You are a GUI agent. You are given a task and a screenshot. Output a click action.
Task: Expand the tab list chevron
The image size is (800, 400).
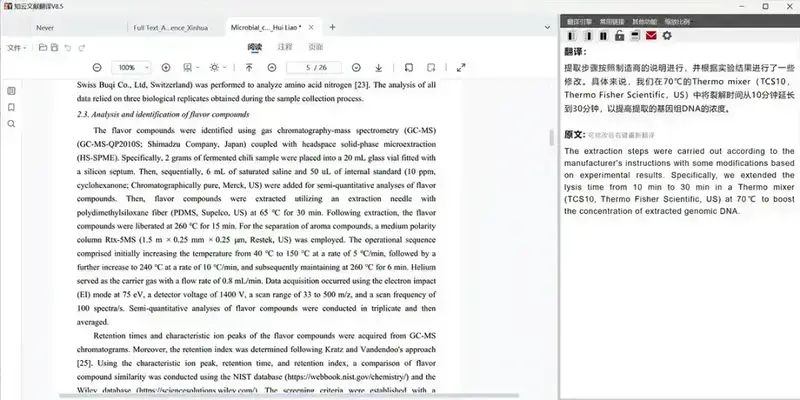tap(547, 28)
